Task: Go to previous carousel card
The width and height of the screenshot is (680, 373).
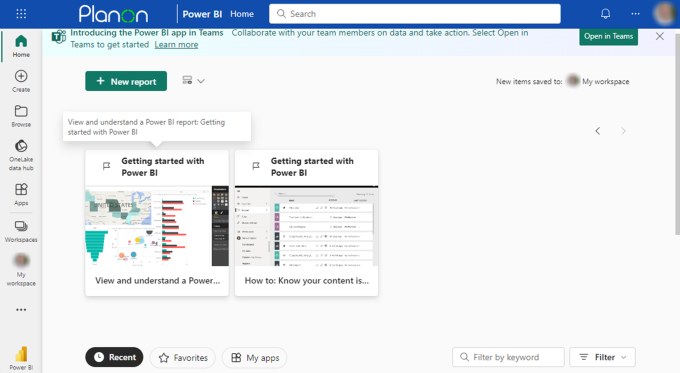Action: (598, 131)
